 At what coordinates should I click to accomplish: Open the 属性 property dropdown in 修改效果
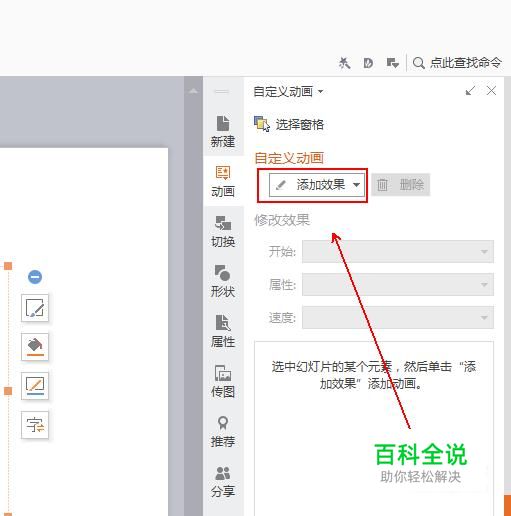coord(398,284)
